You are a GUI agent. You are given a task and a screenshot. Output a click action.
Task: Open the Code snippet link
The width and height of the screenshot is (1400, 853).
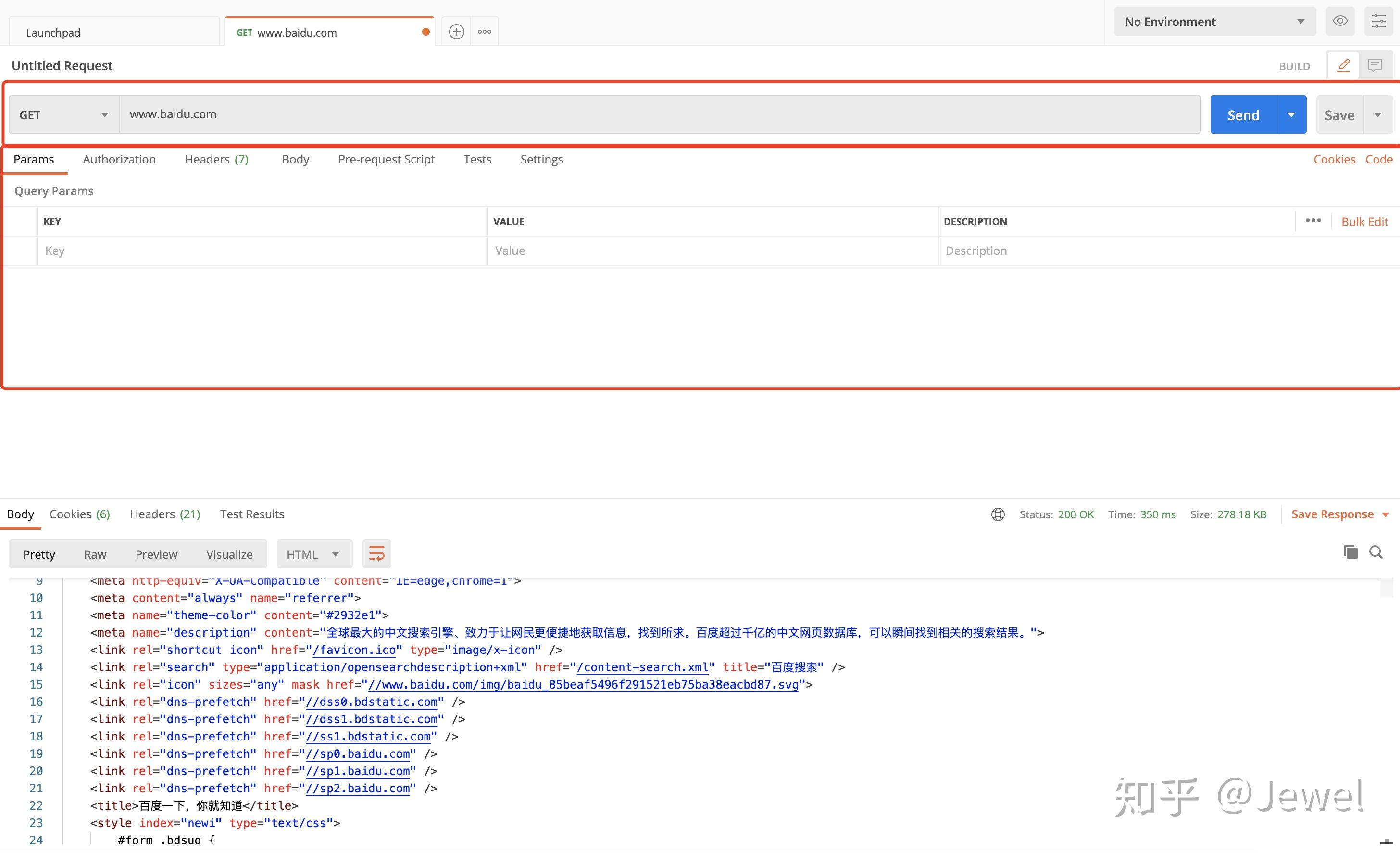1379,160
